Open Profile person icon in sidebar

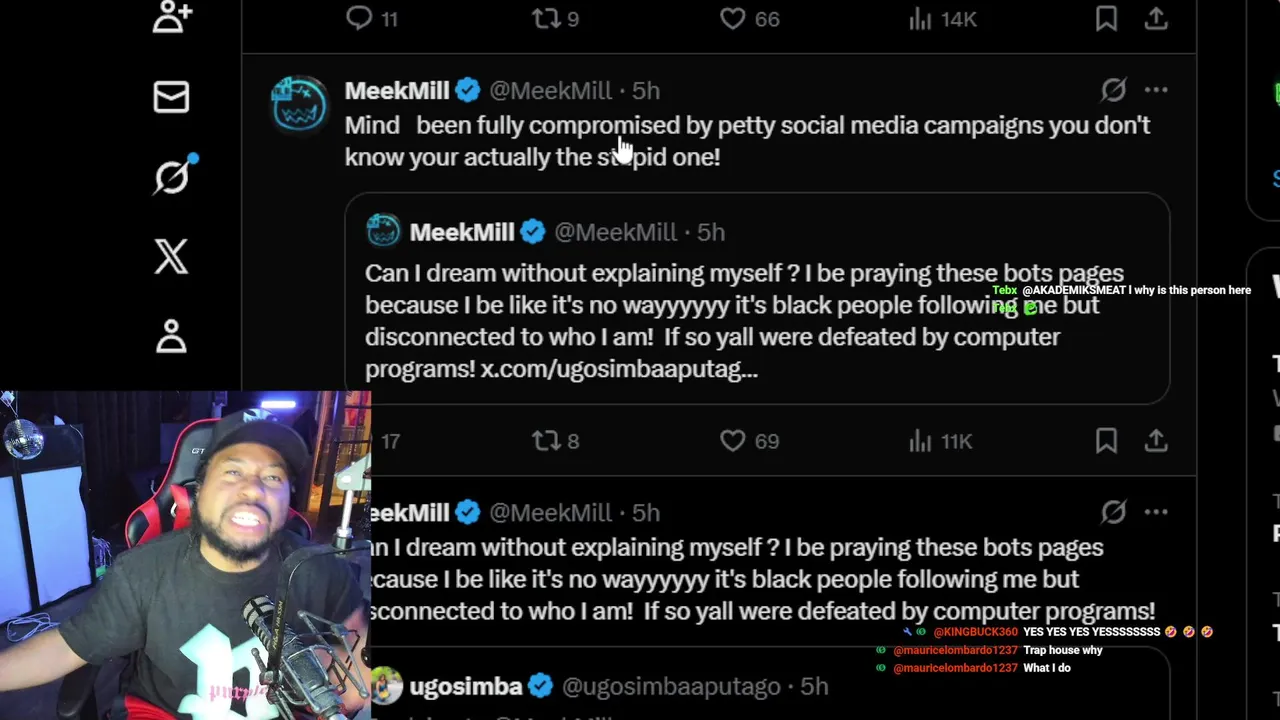pyautogui.click(x=171, y=336)
